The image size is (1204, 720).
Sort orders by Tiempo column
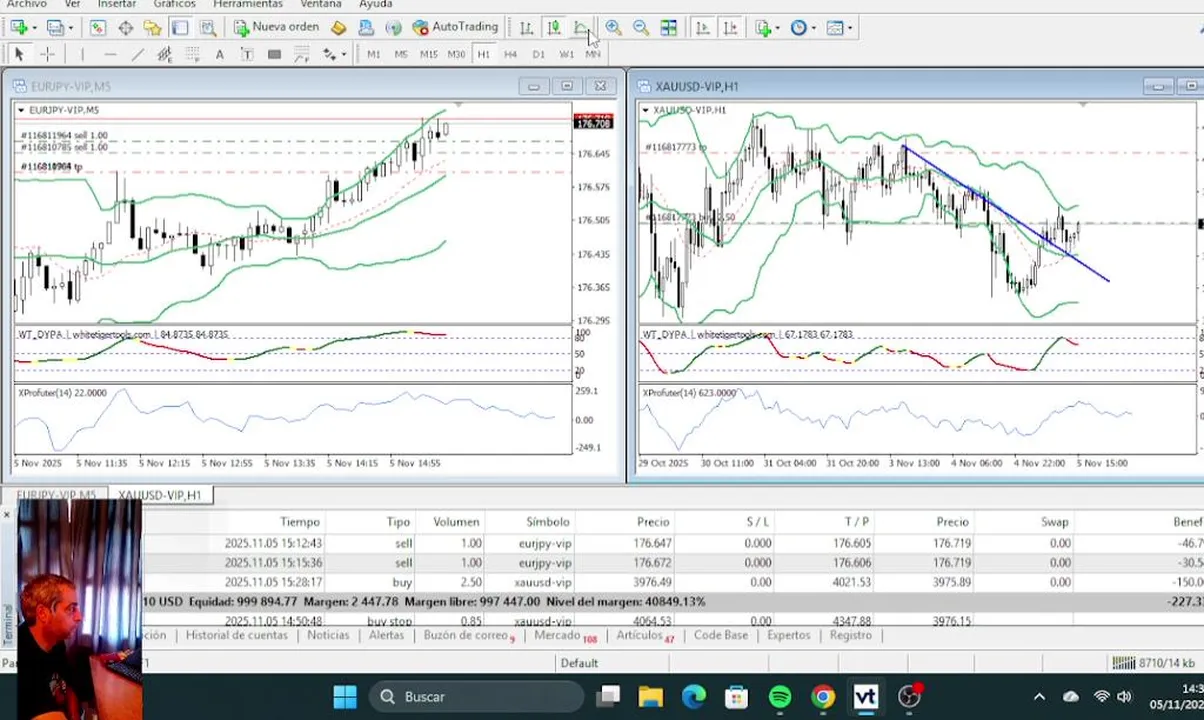[x=300, y=522]
